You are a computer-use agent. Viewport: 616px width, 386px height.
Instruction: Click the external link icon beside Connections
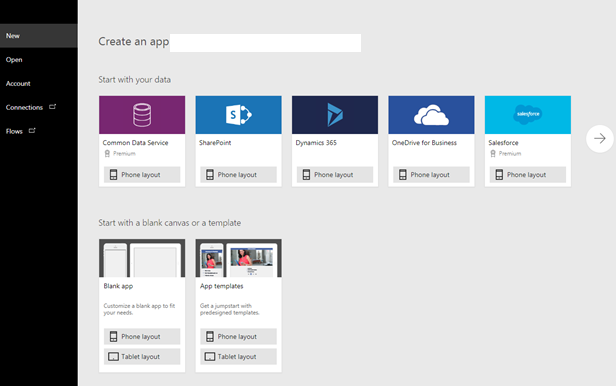[53, 106]
